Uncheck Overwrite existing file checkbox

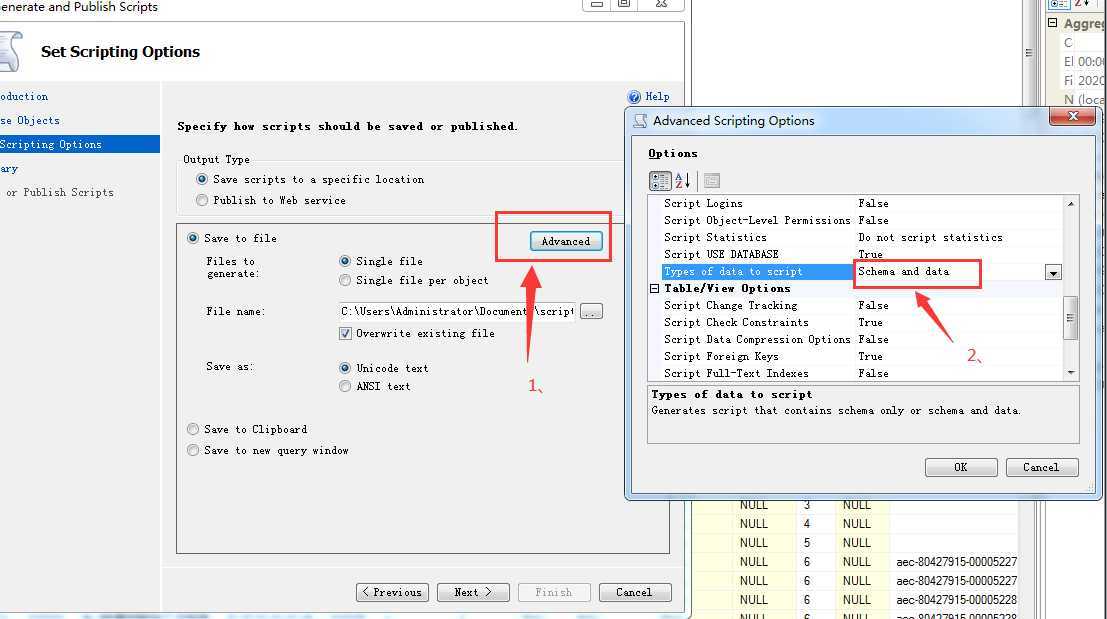tap(346, 333)
